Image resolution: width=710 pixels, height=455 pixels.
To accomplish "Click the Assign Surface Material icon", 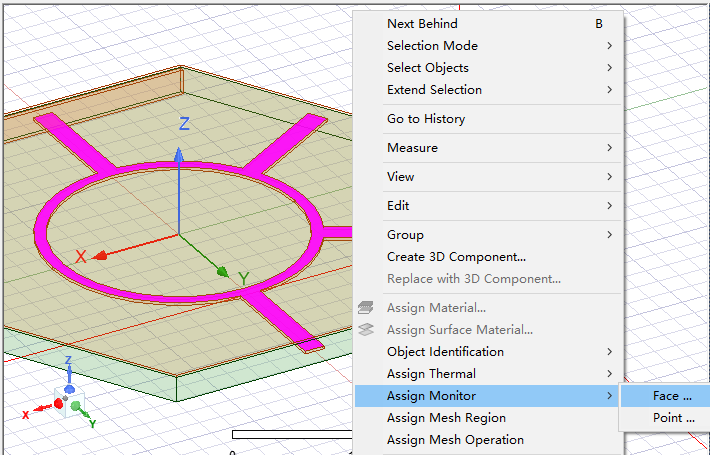I will coord(366,330).
